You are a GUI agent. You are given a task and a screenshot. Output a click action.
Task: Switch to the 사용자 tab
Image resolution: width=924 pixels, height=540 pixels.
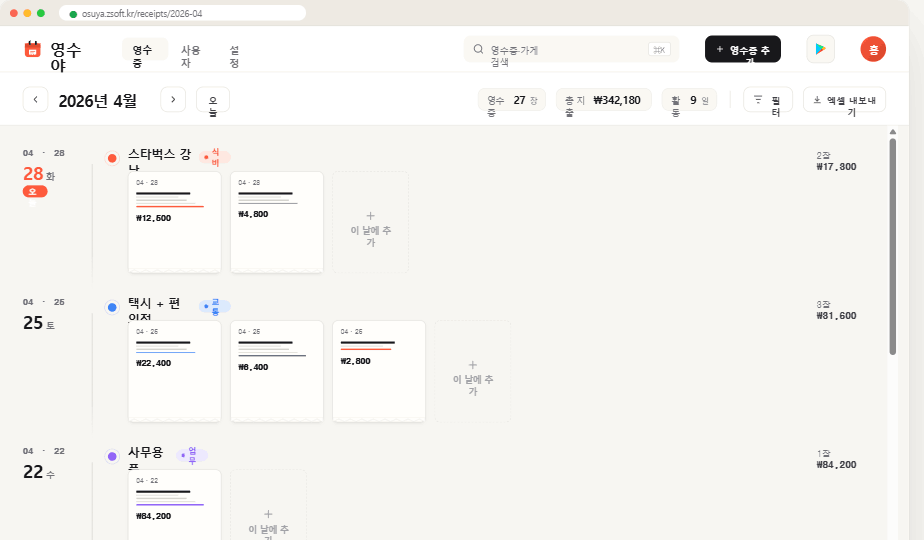pyautogui.click(x=190, y=56)
